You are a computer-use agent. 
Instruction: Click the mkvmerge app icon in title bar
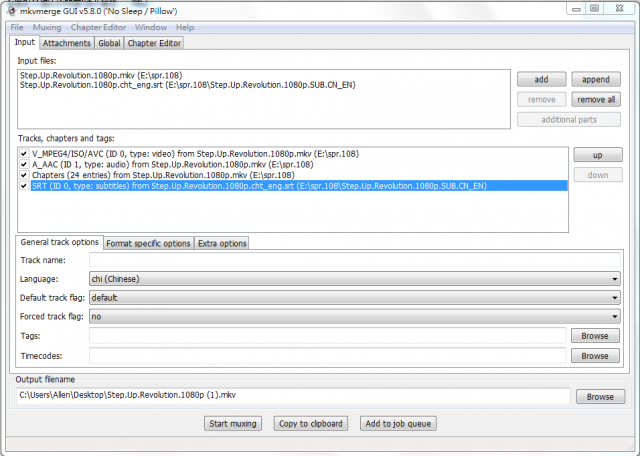click(12, 11)
